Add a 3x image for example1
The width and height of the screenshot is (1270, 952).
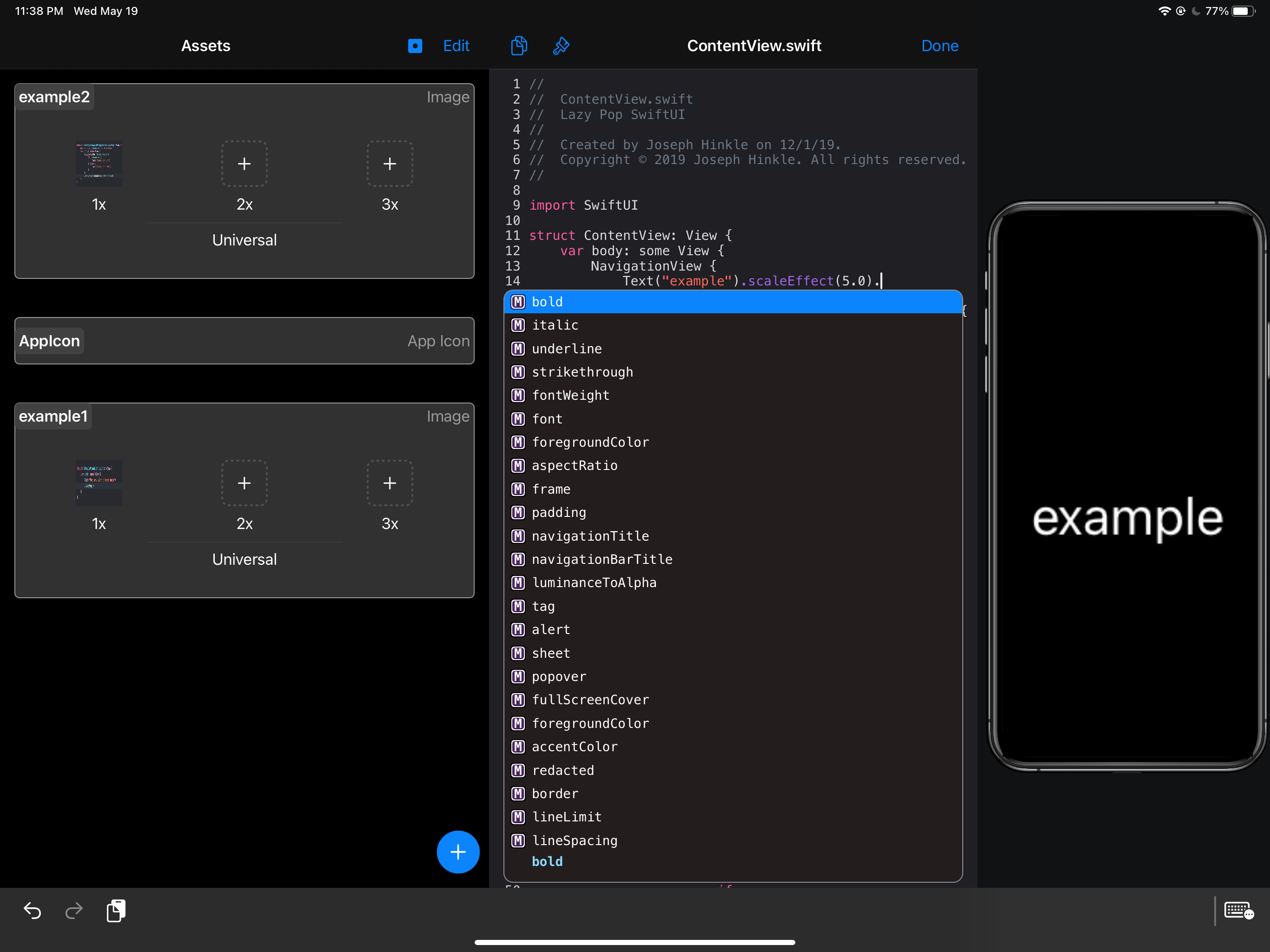pyautogui.click(x=390, y=483)
